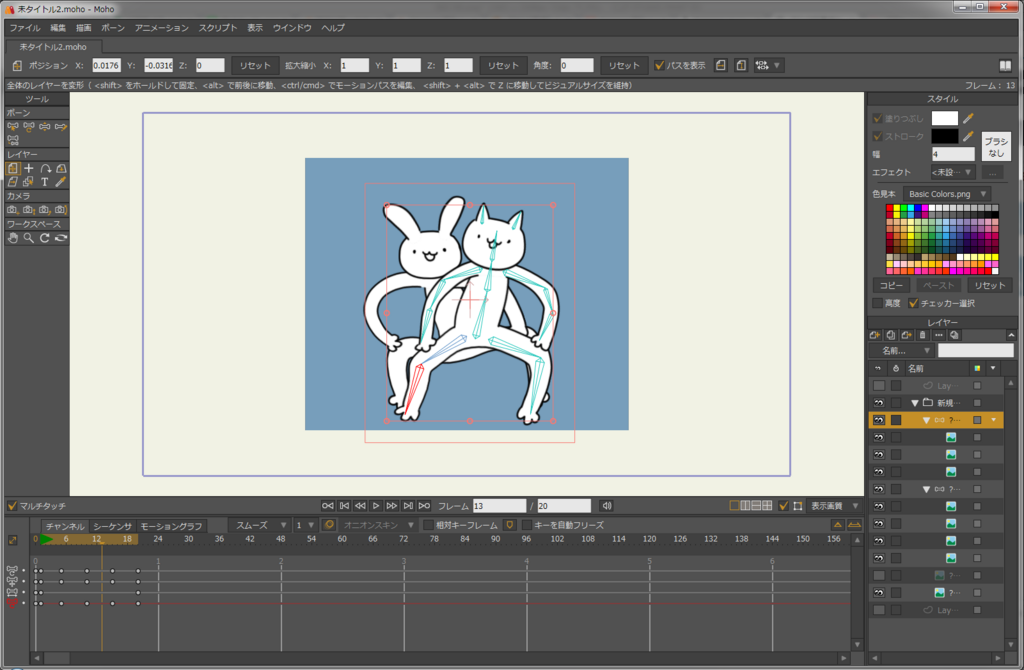Open the スクリプト menu
Image resolution: width=1024 pixels, height=670 pixels.
(217, 28)
